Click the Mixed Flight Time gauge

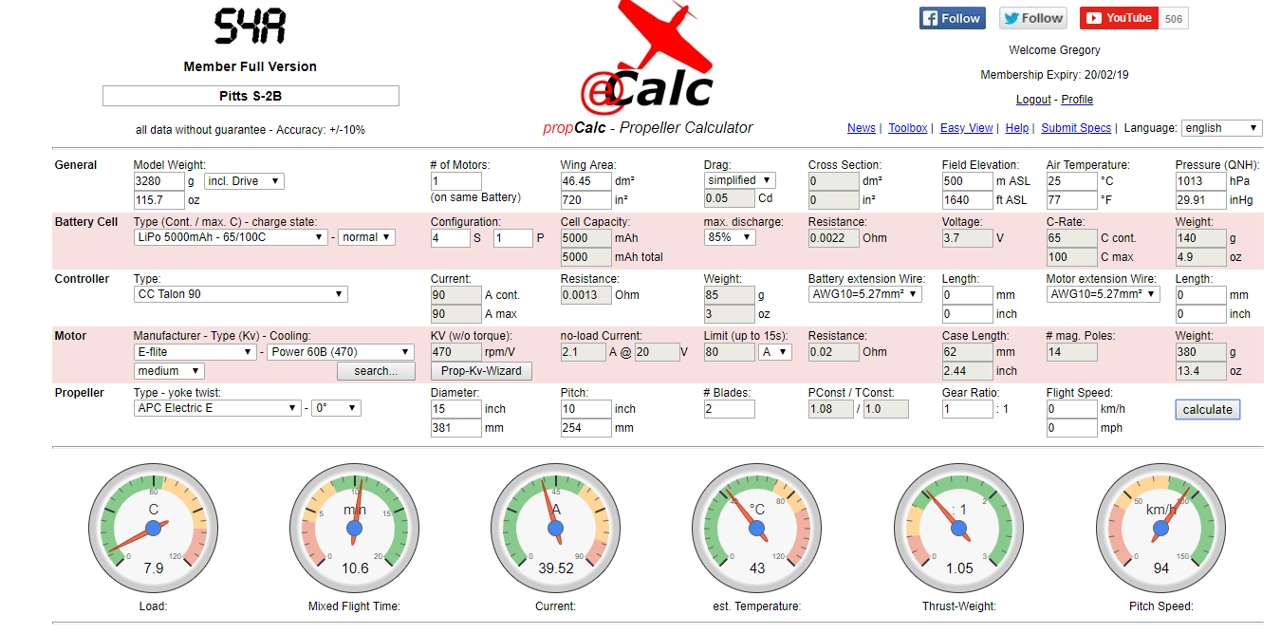[354, 527]
